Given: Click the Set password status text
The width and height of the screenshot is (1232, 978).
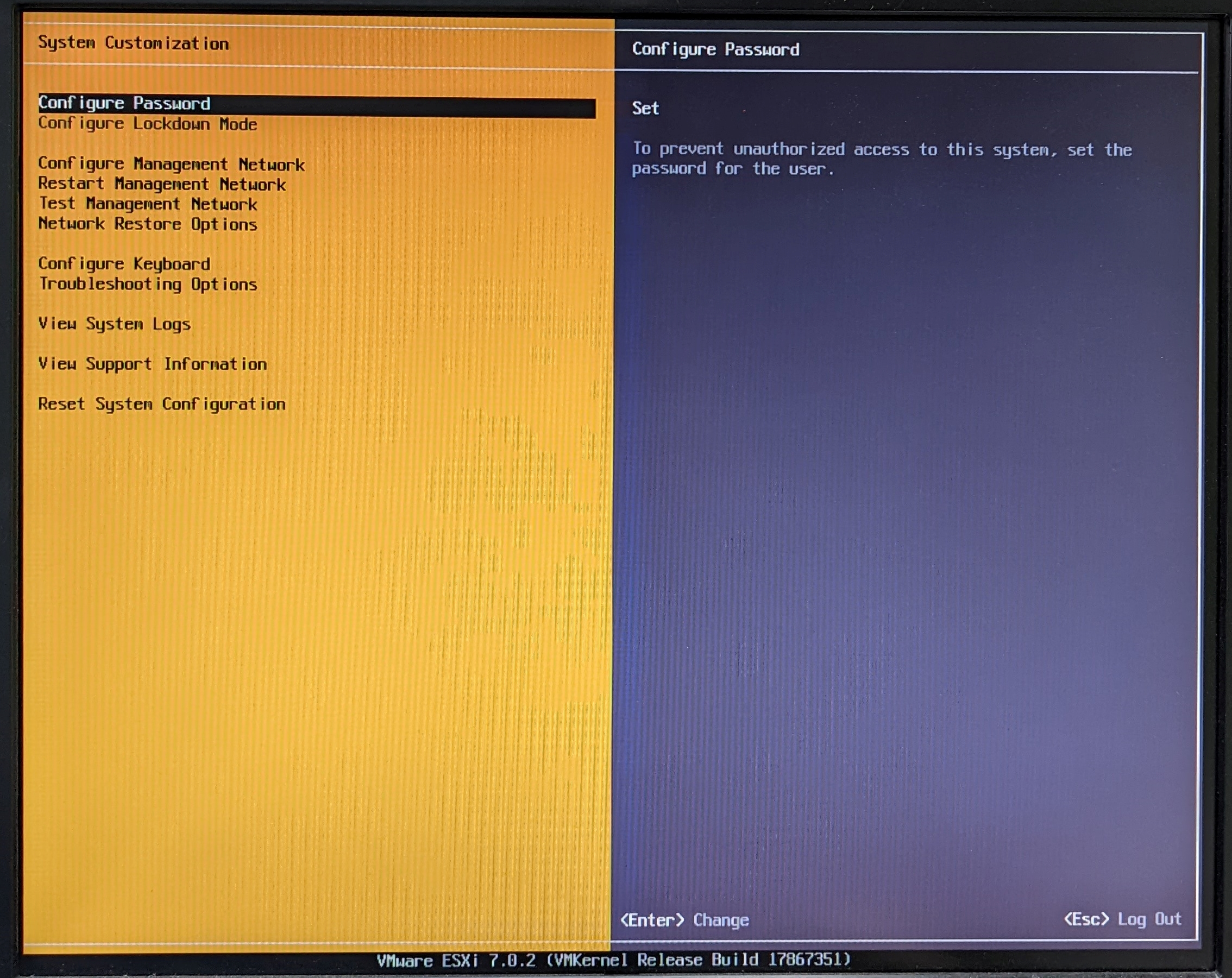Looking at the screenshot, I should tap(645, 109).
